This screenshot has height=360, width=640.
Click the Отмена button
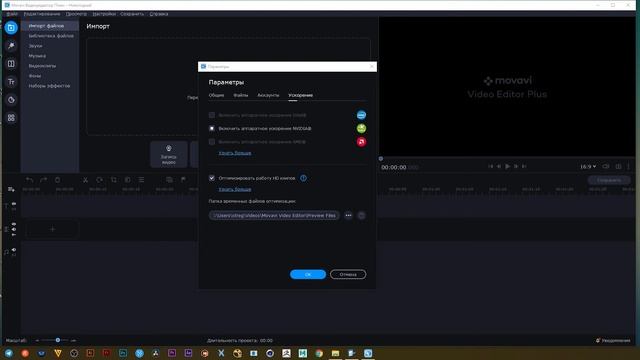pyautogui.click(x=348, y=274)
